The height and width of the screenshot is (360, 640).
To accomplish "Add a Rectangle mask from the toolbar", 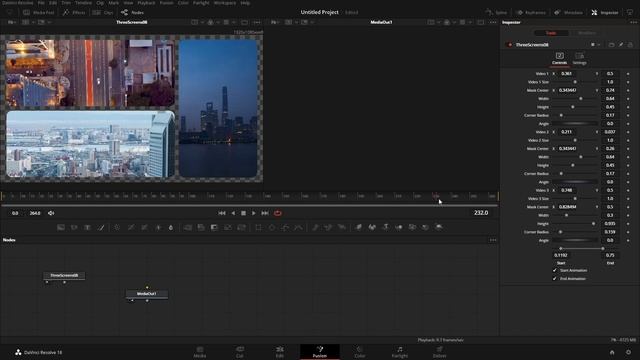I will tap(258, 227).
